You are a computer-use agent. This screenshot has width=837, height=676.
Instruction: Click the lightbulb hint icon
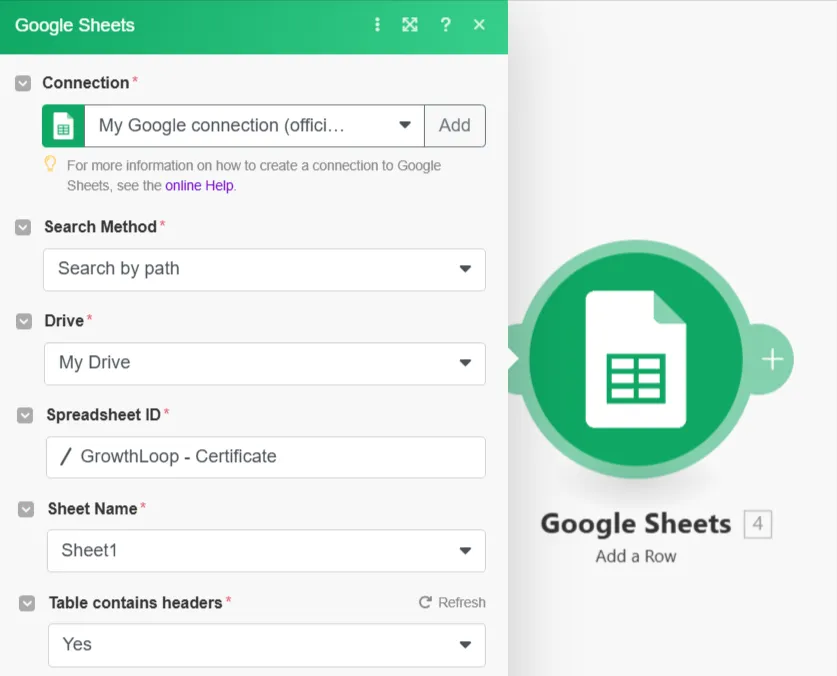[x=50, y=164]
